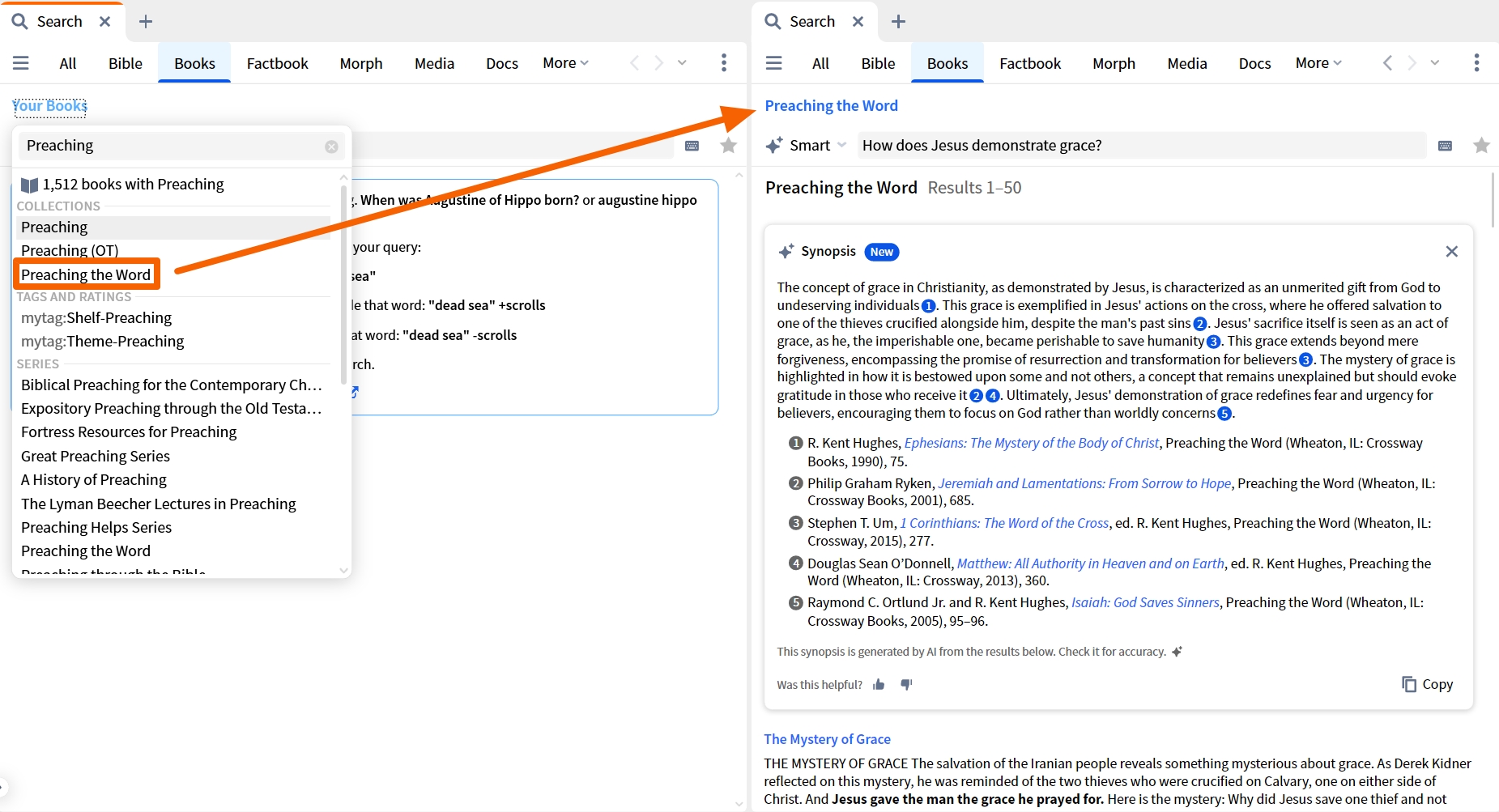Select Expository Preaching through the Old Testament
Image resolution: width=1499 pixels, height=812 pixels.
click(172, 409)
